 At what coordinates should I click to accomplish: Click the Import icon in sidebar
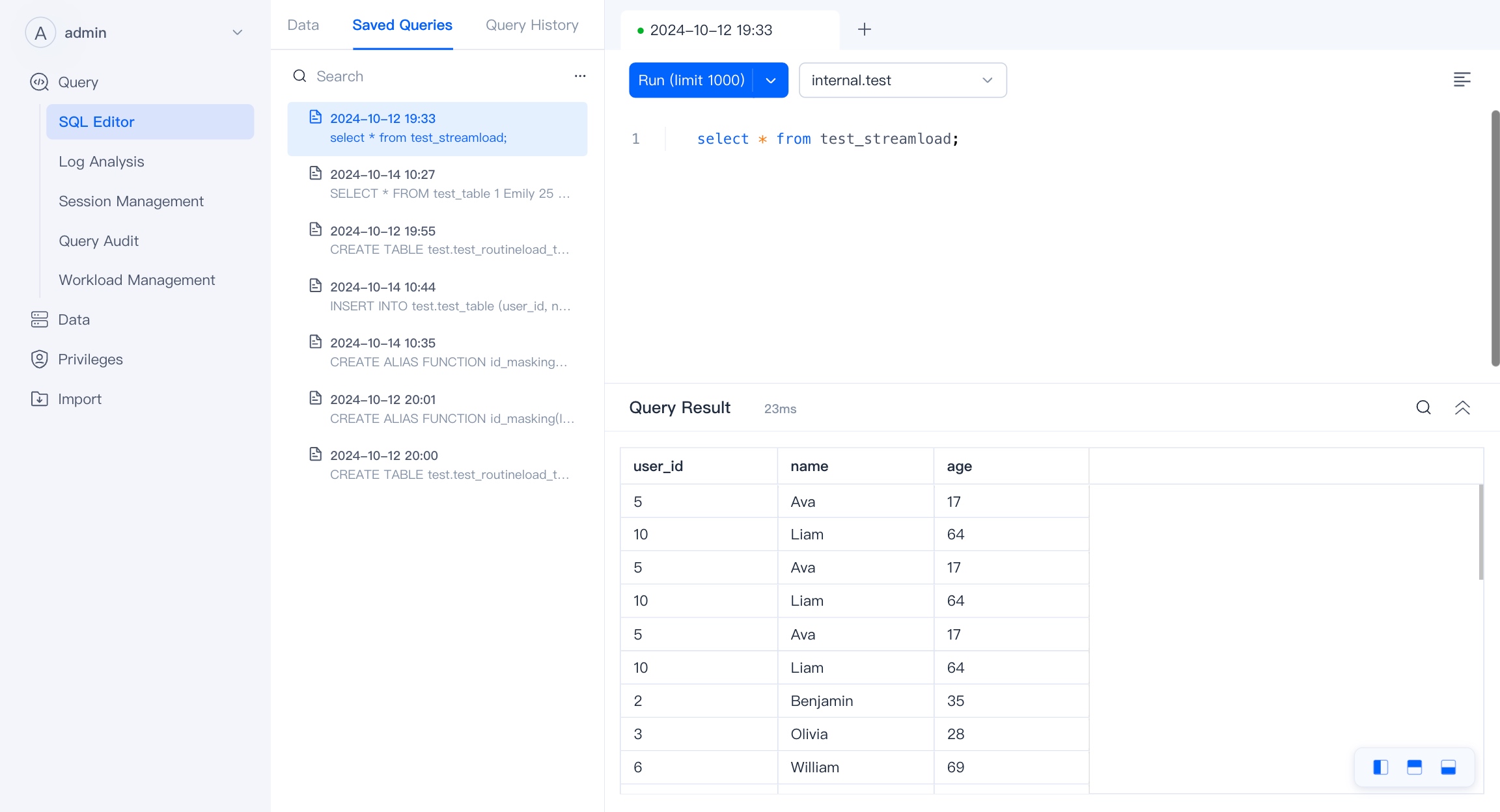point(40,399)
